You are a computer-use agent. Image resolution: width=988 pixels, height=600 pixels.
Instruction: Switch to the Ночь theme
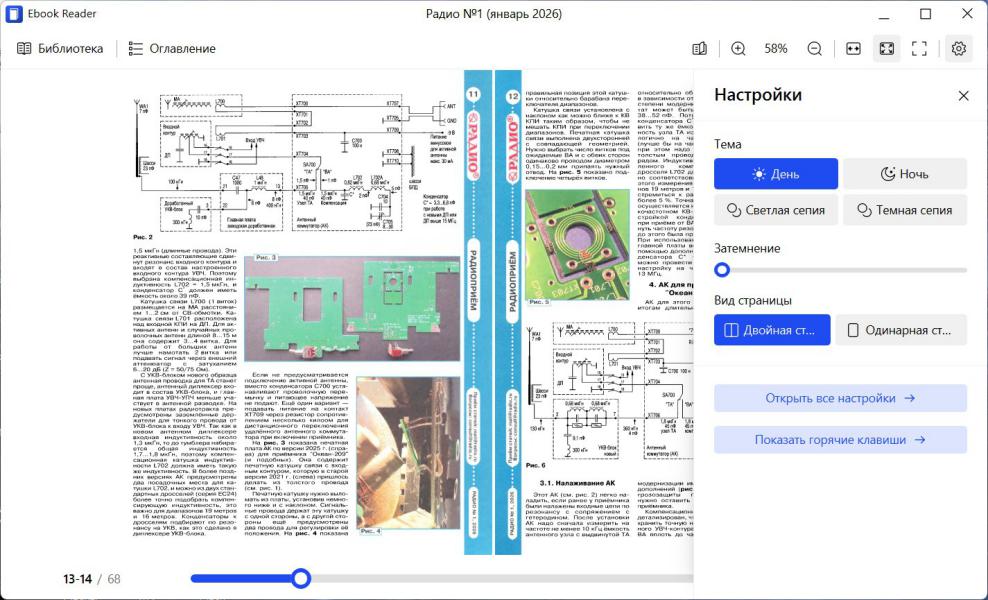point(904,174)
